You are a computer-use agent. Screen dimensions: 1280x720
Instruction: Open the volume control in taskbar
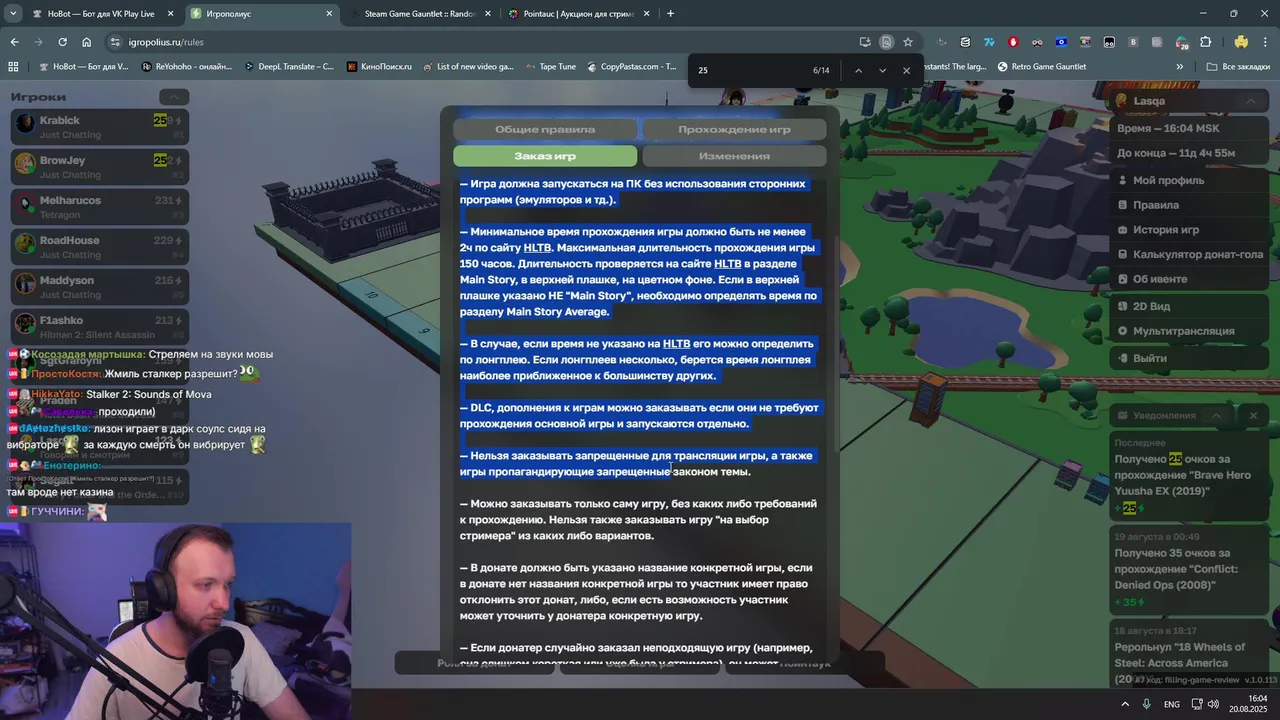(1213, 704)
